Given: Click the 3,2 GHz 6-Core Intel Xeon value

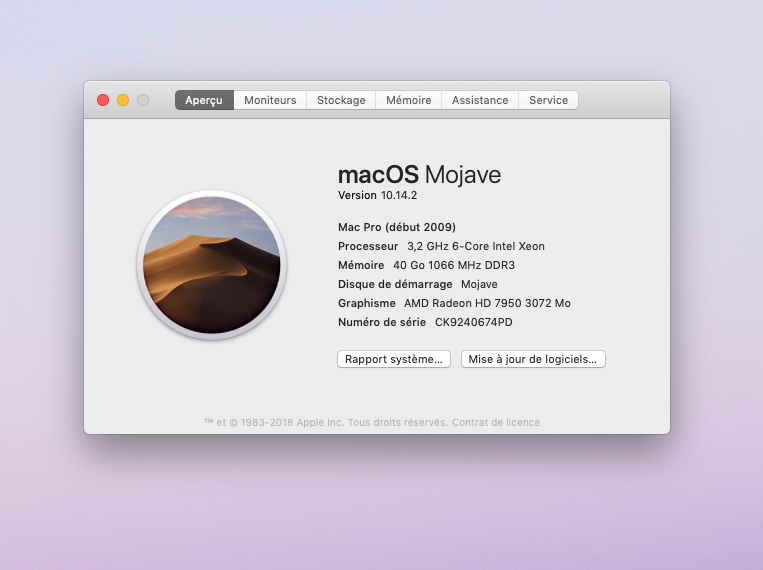Looking at the screenshot, I should (x=476, y=246).
